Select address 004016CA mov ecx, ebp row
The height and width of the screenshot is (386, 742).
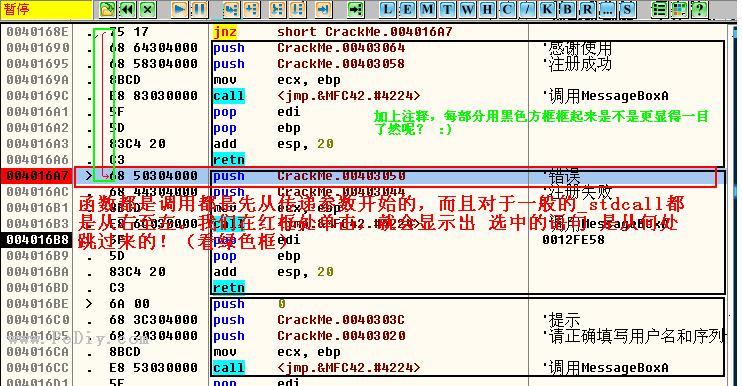[37, 352]
